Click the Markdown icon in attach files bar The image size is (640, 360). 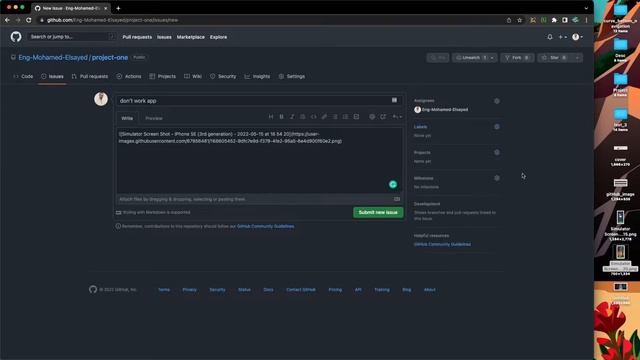(397, 199)
